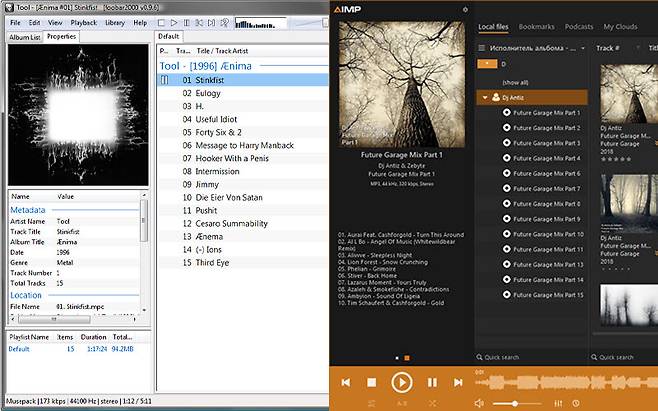658x411 pixels.
Task: Switch to the Podcasts tab
Action: pyautogui.click(x=579, y=27)
